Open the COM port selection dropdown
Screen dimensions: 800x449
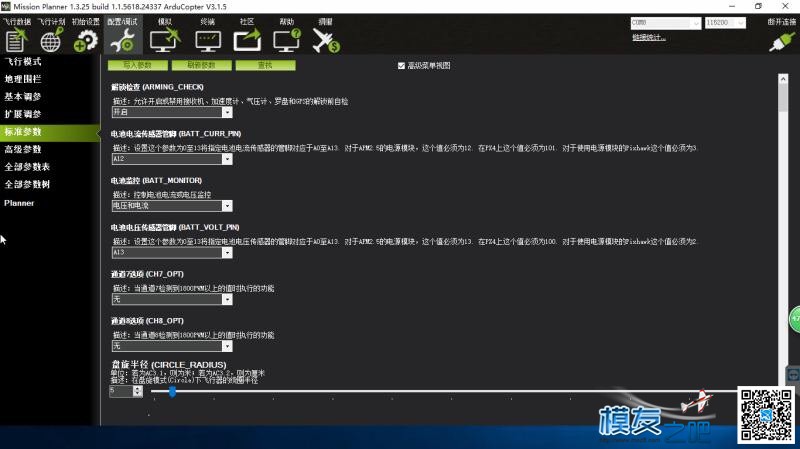(x=666, y=23)
